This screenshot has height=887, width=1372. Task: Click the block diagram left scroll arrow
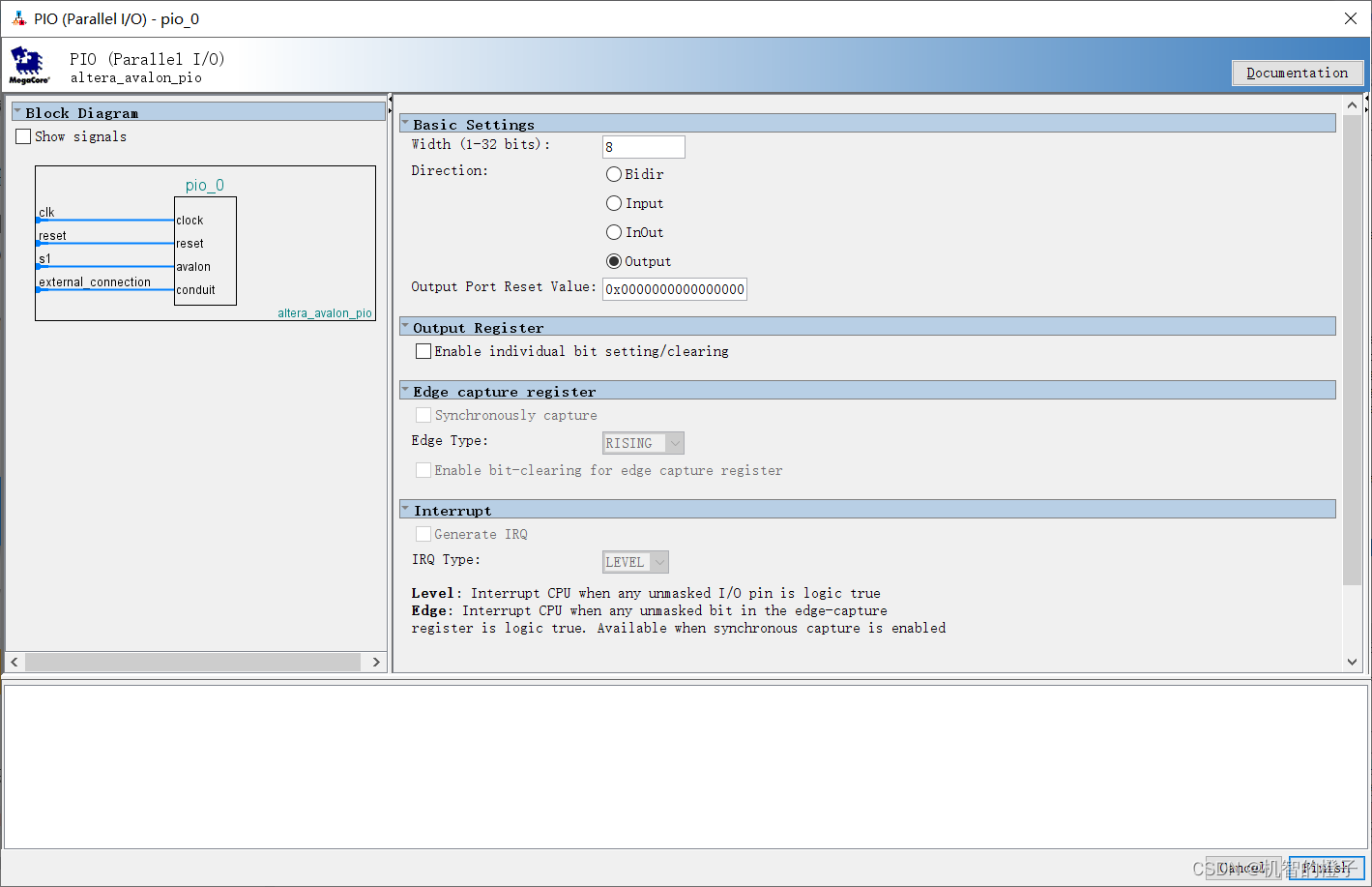pos(15,663)
